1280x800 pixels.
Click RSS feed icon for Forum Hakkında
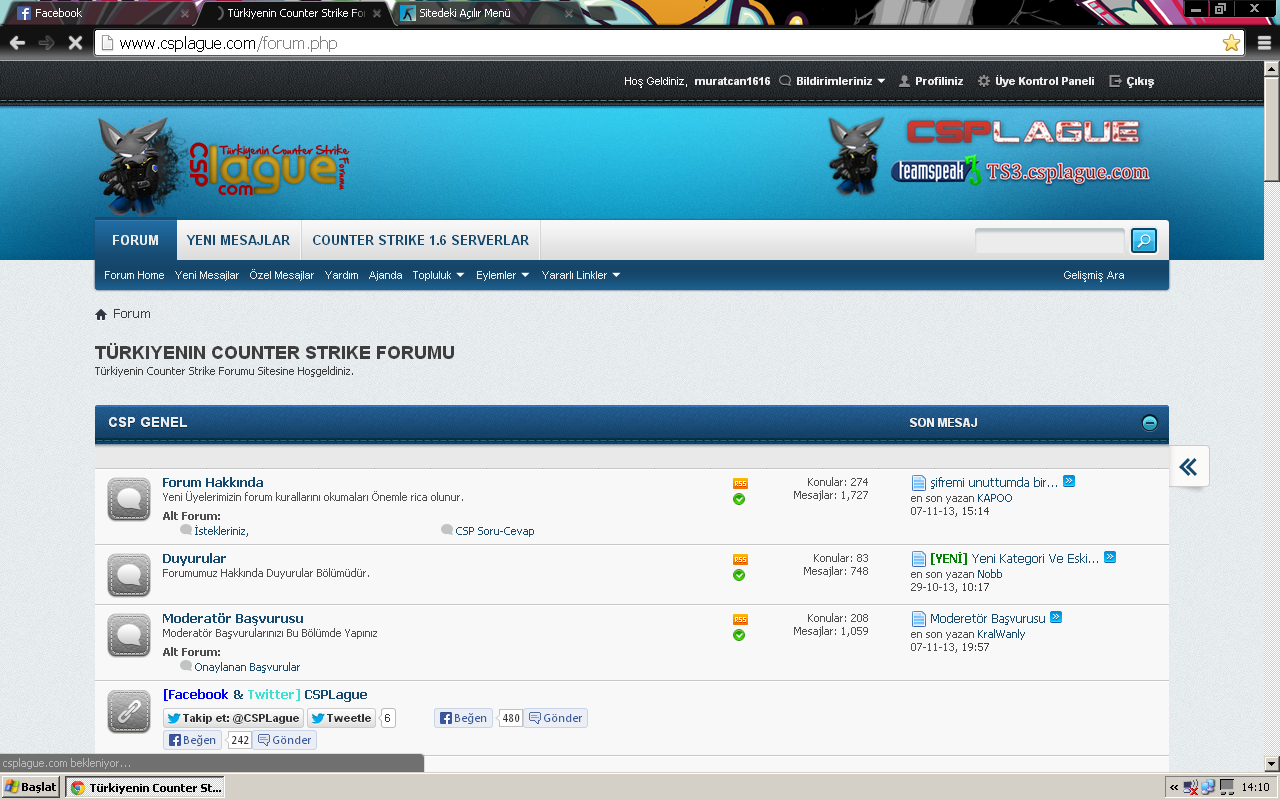pos(740,483)
